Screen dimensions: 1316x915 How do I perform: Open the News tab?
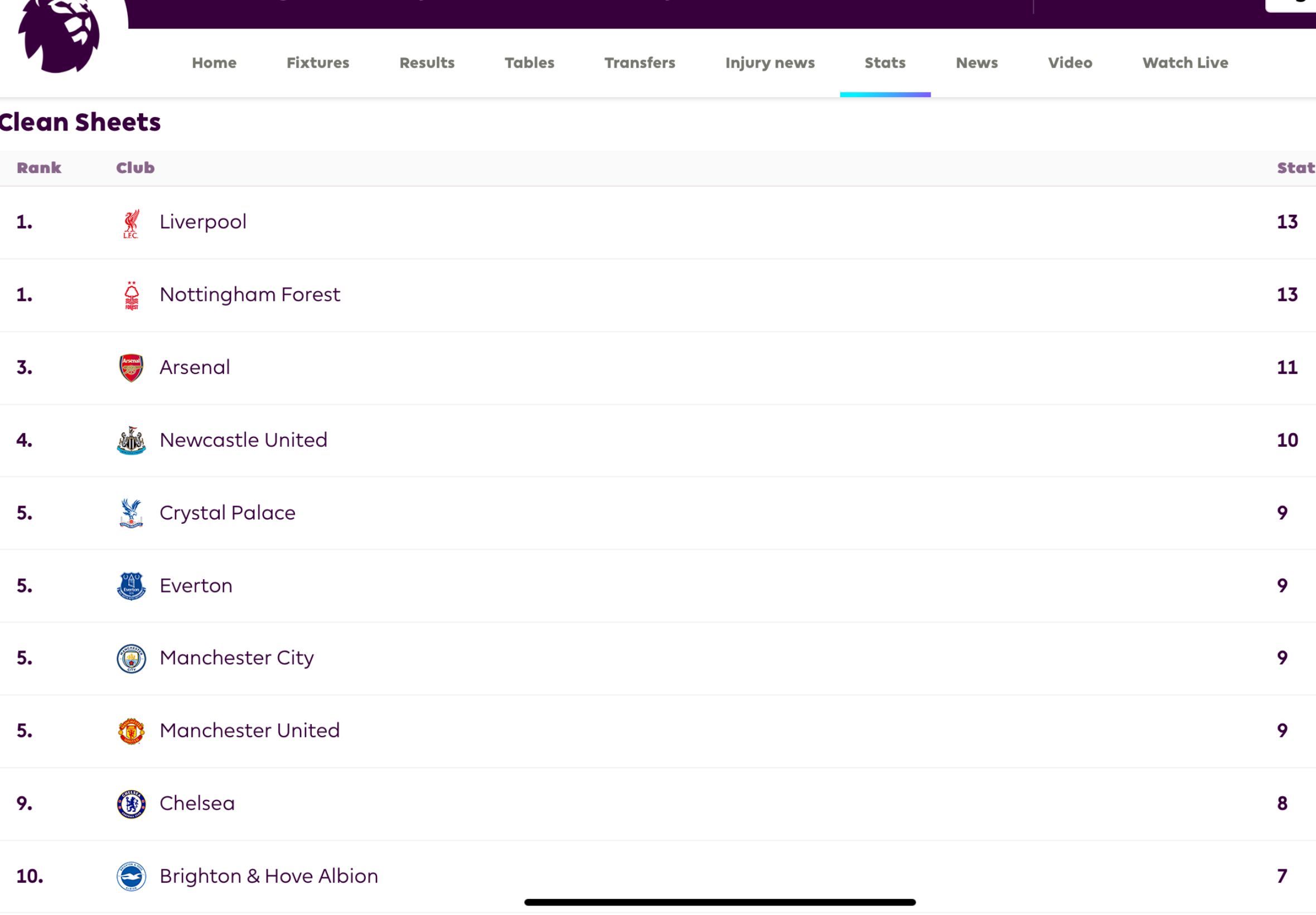pos(977,62)
